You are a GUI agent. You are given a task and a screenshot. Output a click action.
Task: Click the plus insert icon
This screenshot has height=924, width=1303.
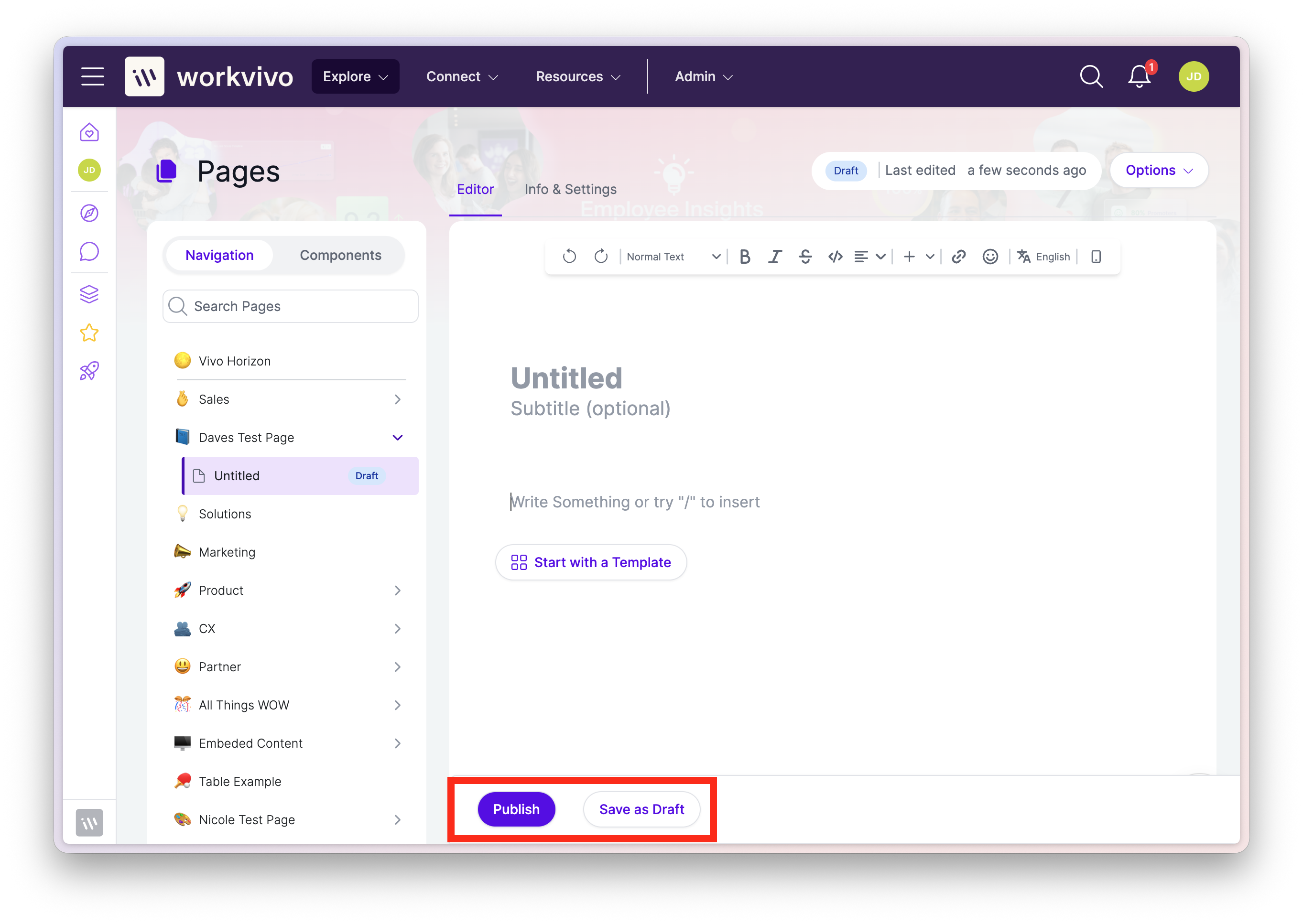909,257
